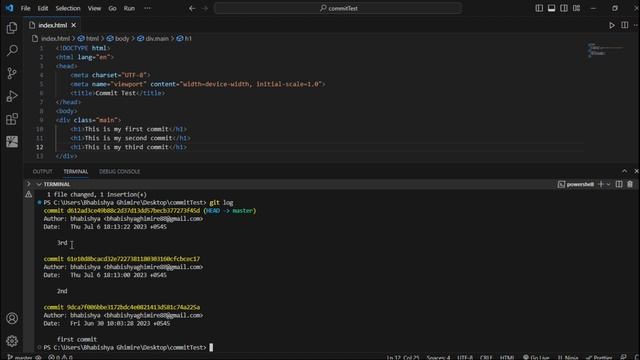Image resolution: width=640 pixels, height=360 pixels.
Task: Open the Source Control view
Action: 12,73
